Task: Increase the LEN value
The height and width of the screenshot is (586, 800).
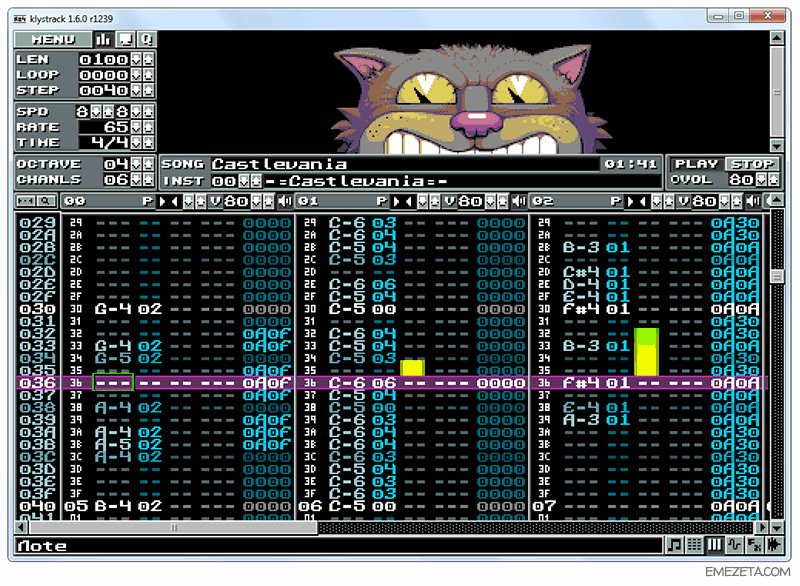Action: coord(148,60)
